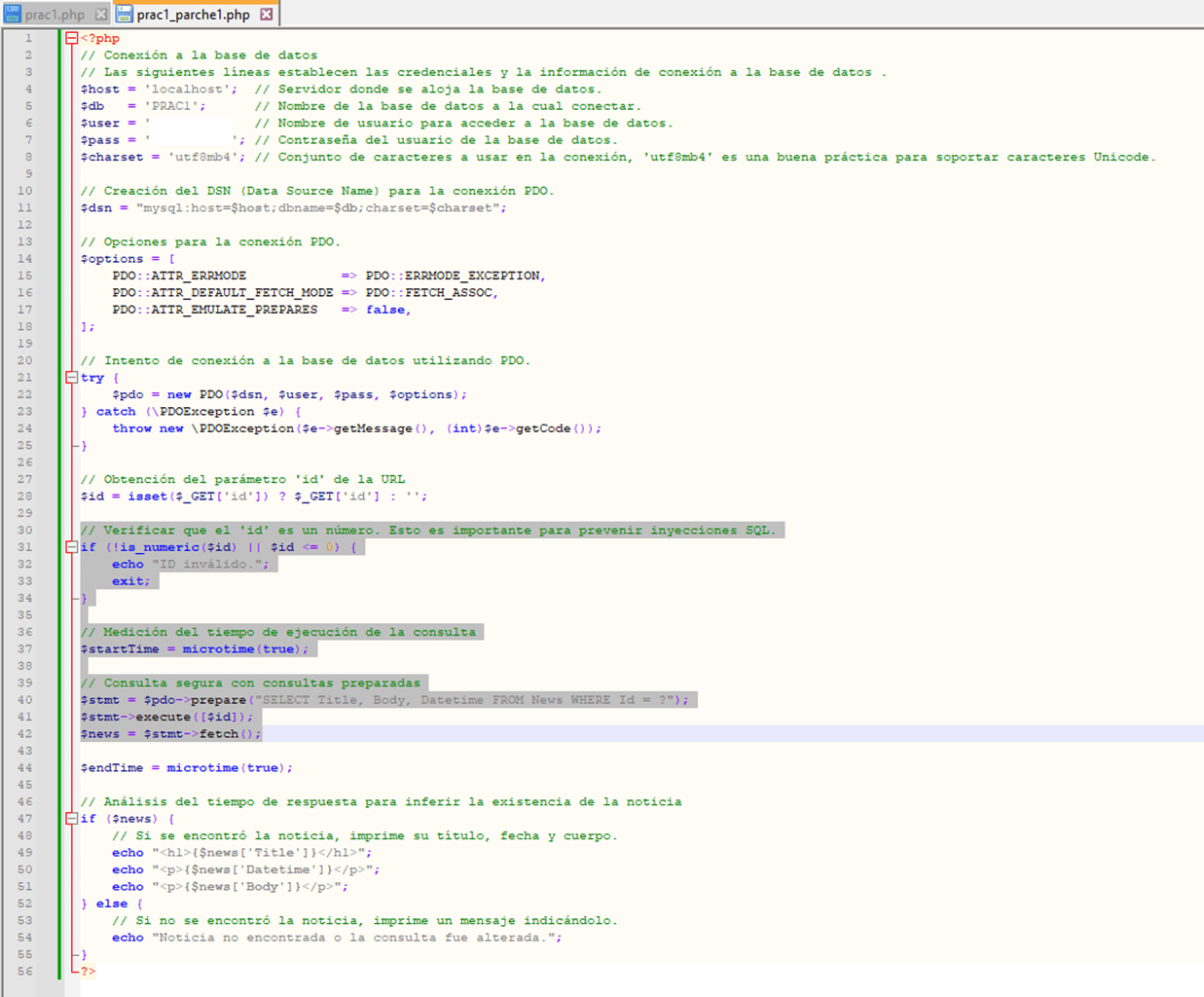Place cursor on the $endTime = microtime line
Image resolution: width=1204 pixels, height=997 pixels.
pyautogui.click(x=186, y=767)
